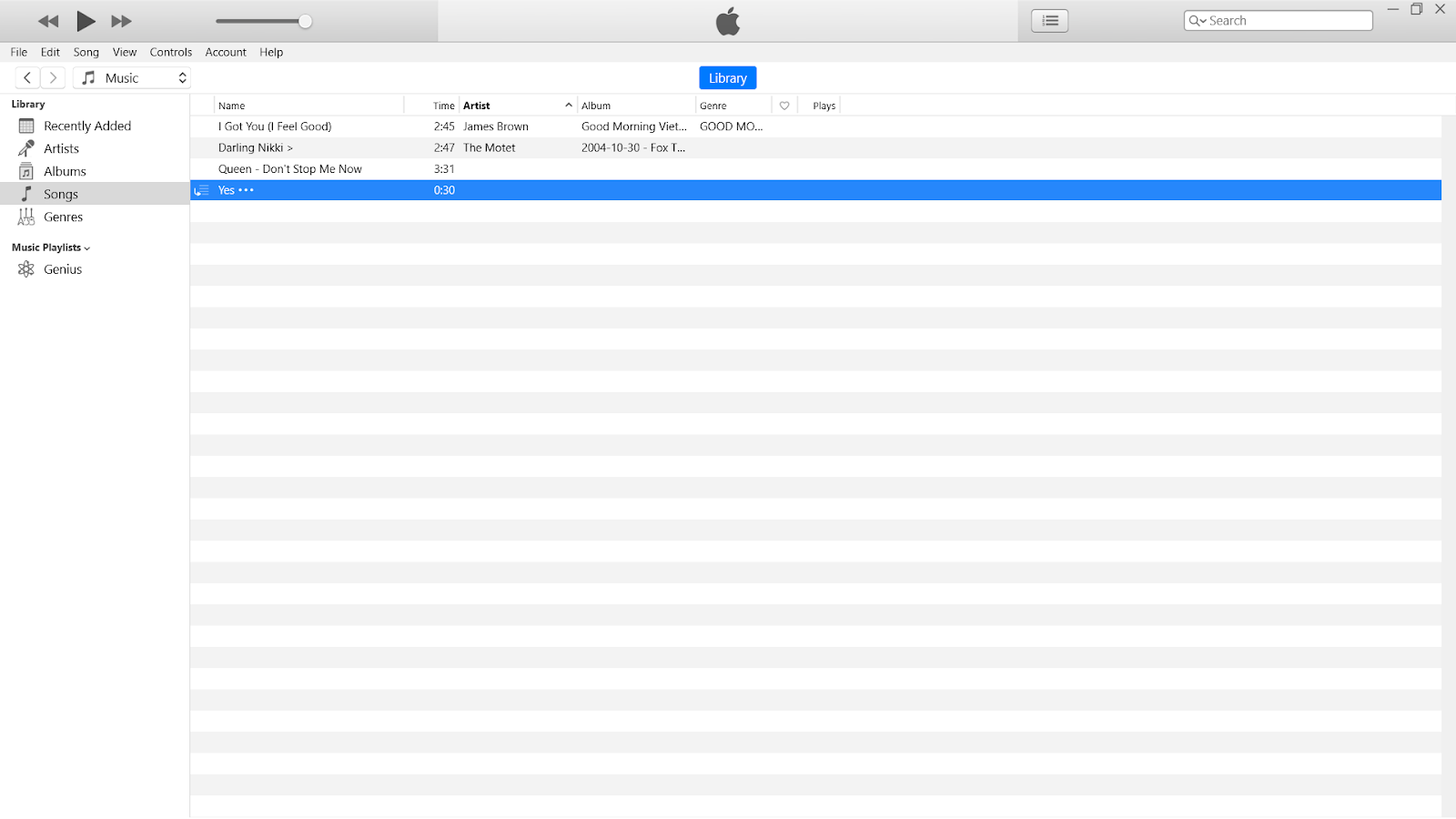
Task: Open Albums in the sidebar
Action: (65, 171)
